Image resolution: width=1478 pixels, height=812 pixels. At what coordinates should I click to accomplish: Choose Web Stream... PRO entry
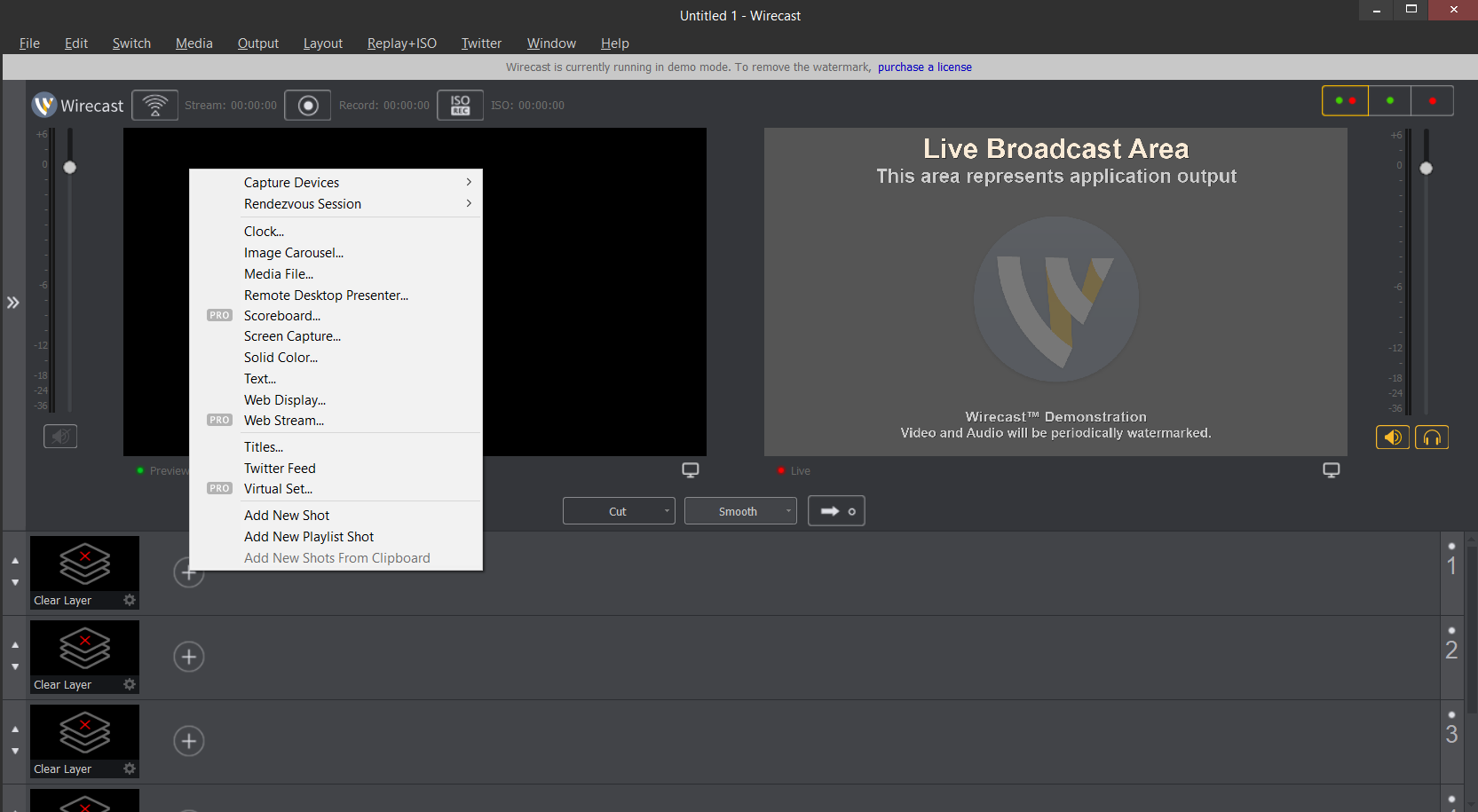pyautogui.click(x=336, y=420)
